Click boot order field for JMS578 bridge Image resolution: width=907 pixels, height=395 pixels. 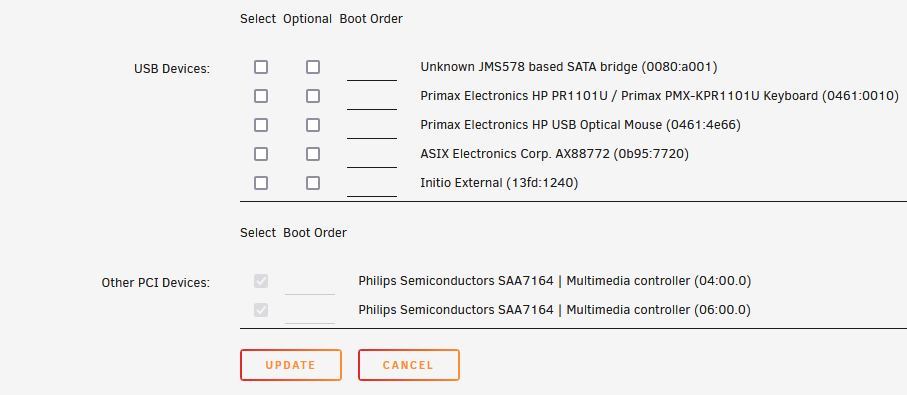(372, 68)
